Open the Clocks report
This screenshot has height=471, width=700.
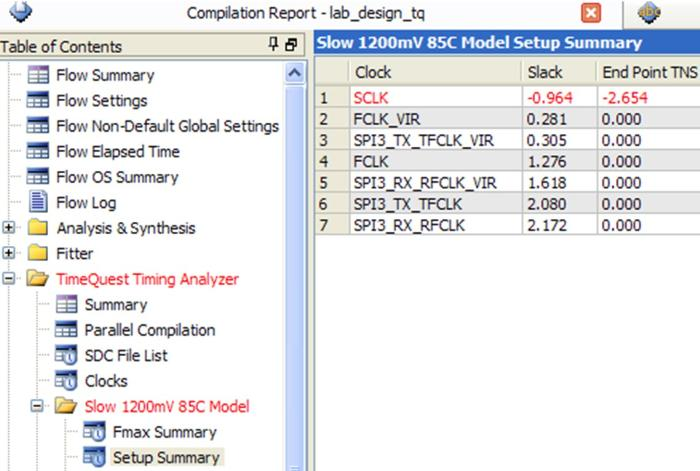pos(106,381)
